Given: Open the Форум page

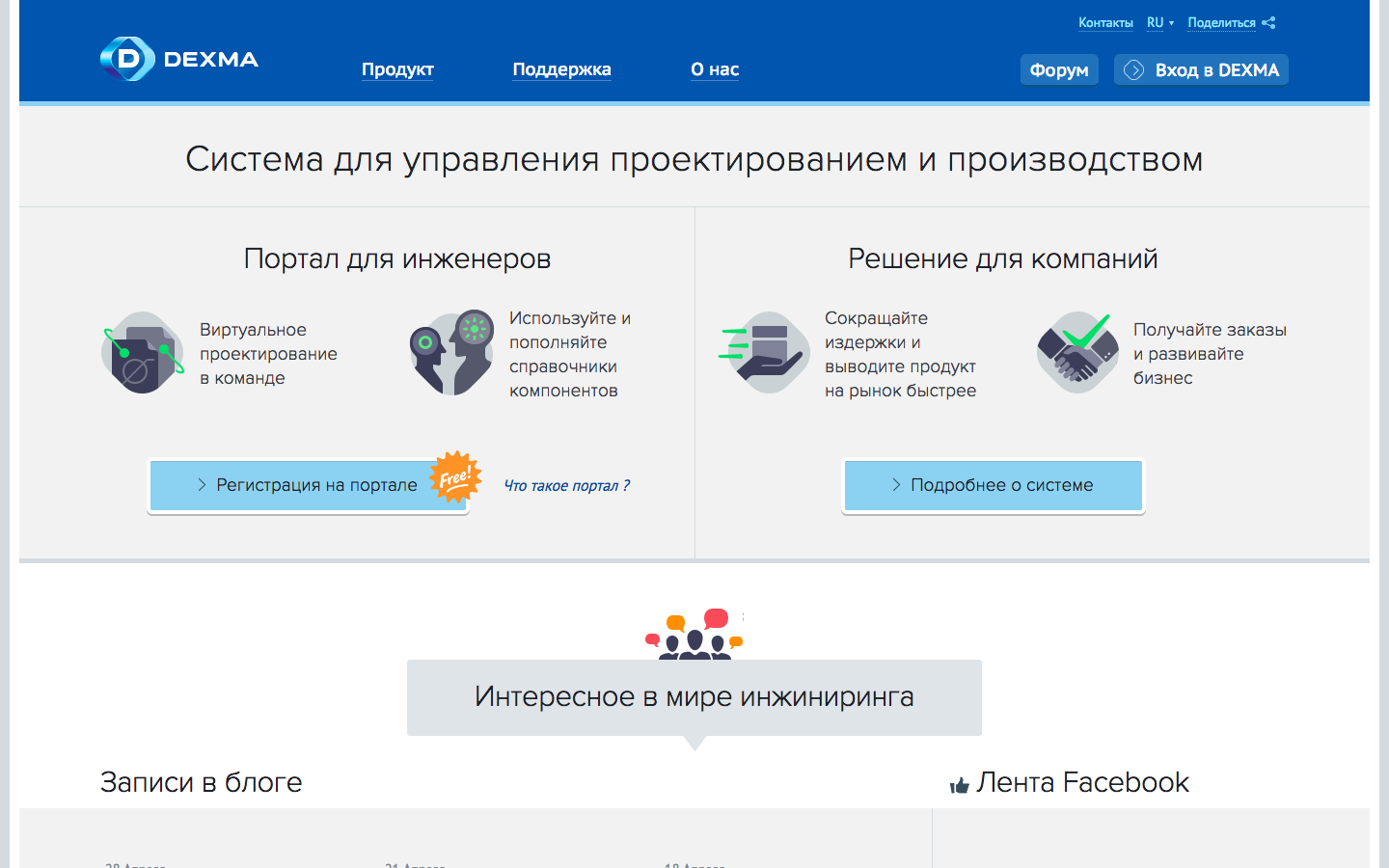Looking at the screenshot, I should pos(1059,69).
